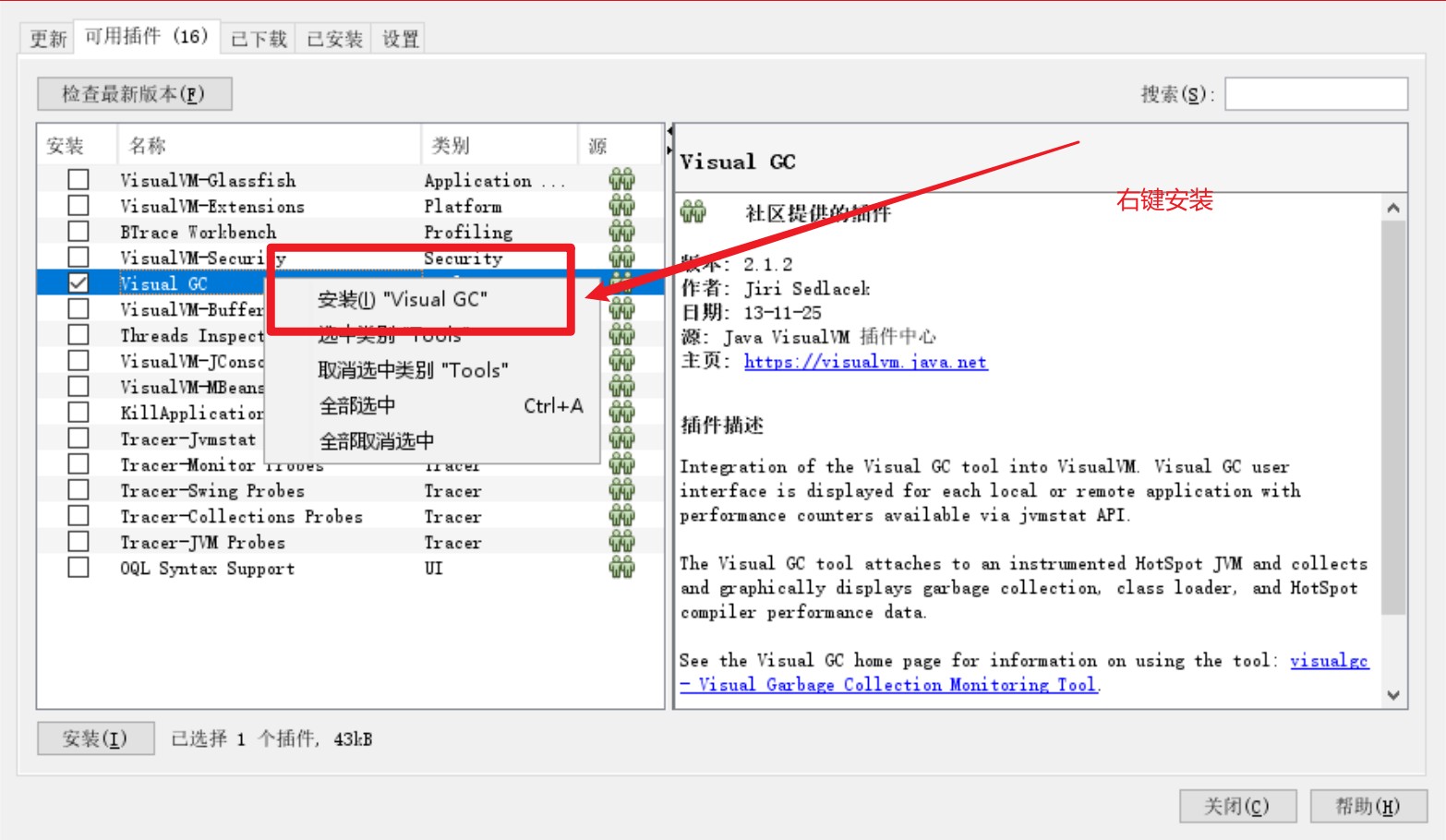The height and width of the screenshot is (840, 1446).
Task: Click the source icon in VisualVM-Security row
Action: (622, 258)
